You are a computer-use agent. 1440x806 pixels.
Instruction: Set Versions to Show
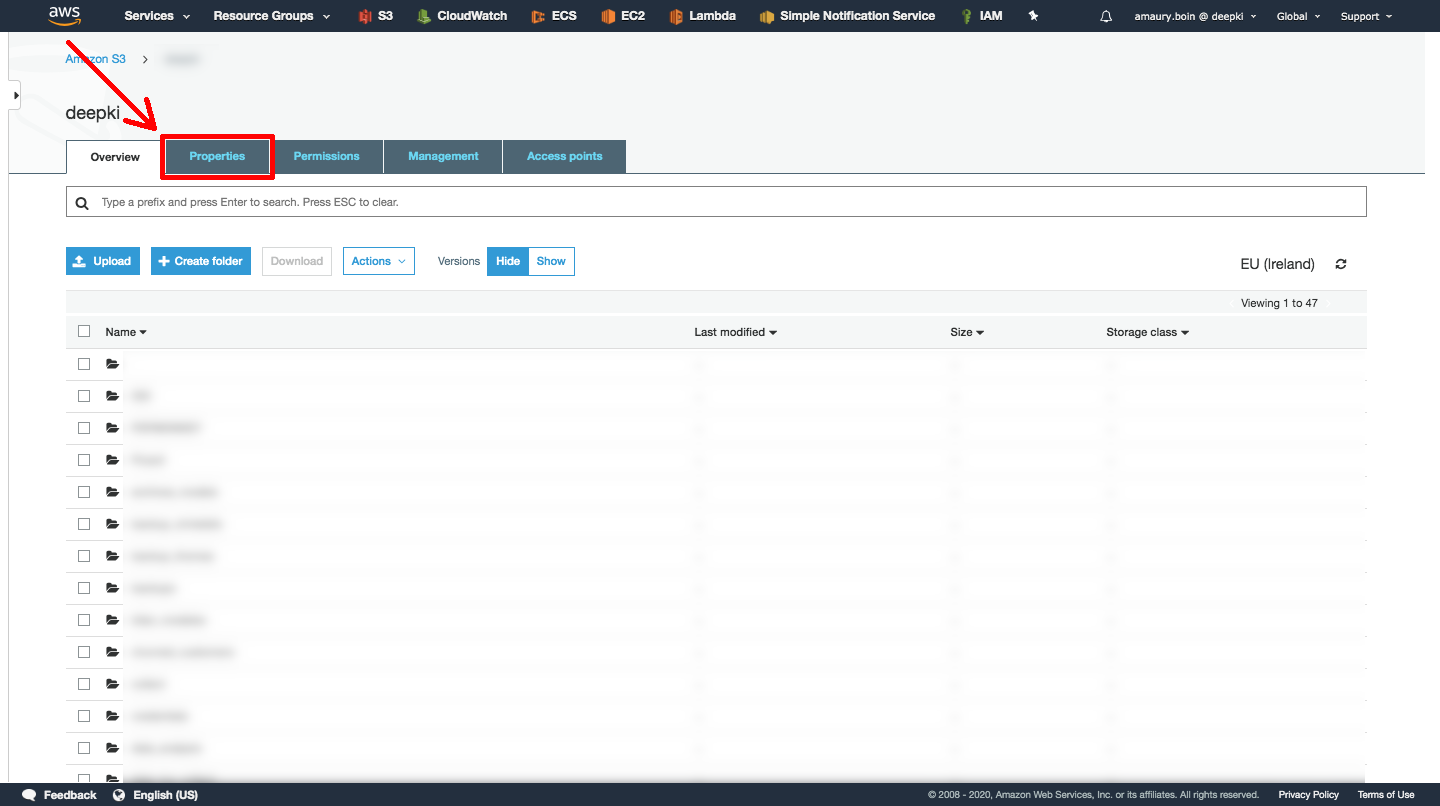click(551, 261)
